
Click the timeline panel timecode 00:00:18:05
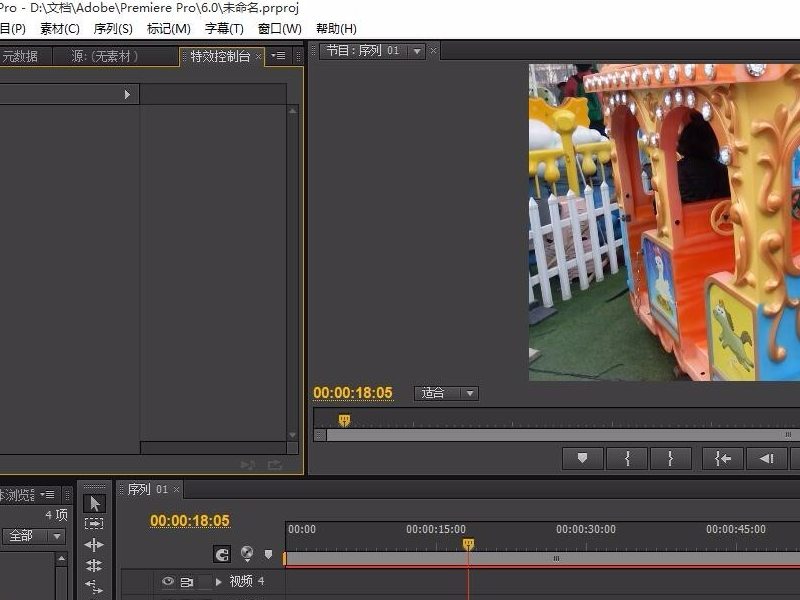coord(190,520)
